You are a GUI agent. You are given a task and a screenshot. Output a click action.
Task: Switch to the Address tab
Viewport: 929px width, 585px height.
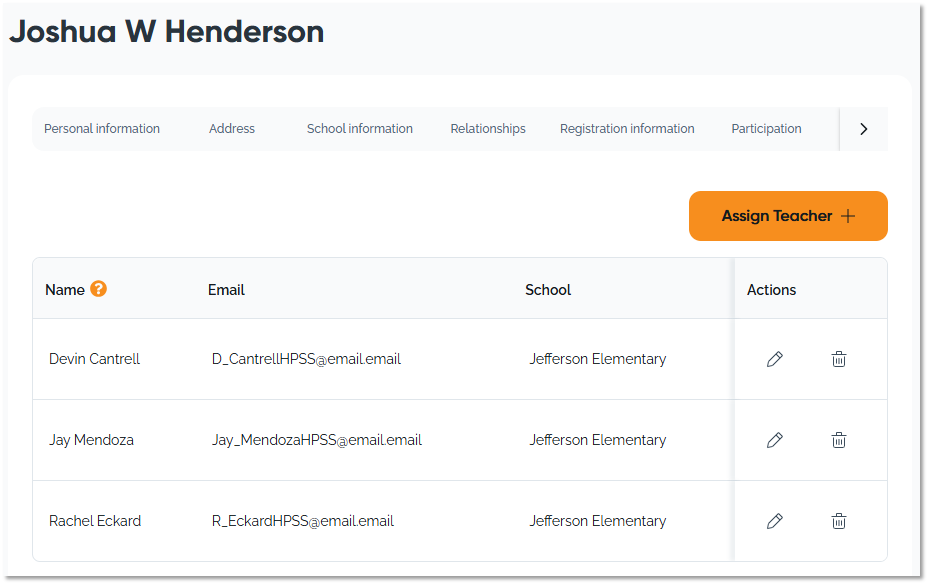pyautogui.click(x=232, y=129)
